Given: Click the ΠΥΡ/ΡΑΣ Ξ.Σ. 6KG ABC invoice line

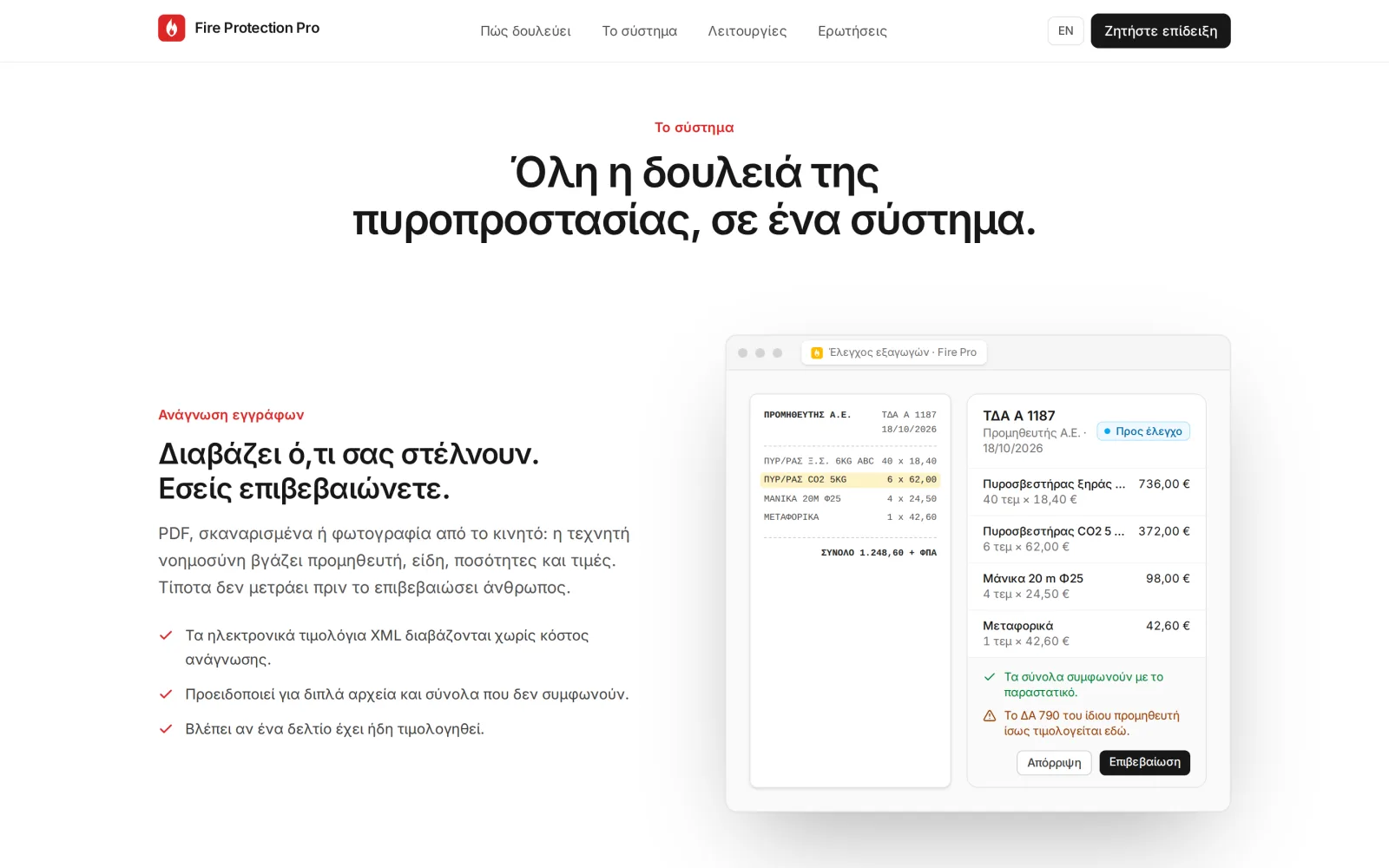Looking at the screenshot, I should pyautogui.click(x=850, y=461).
